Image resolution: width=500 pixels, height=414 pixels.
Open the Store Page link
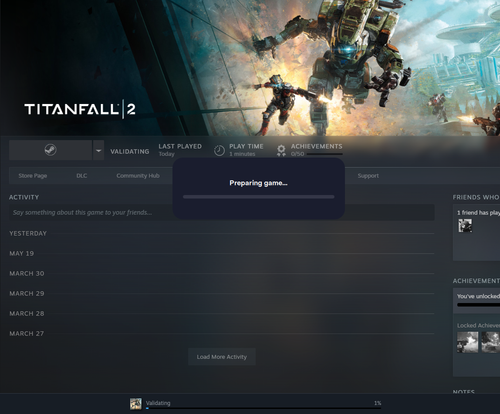tap(33, 176)
